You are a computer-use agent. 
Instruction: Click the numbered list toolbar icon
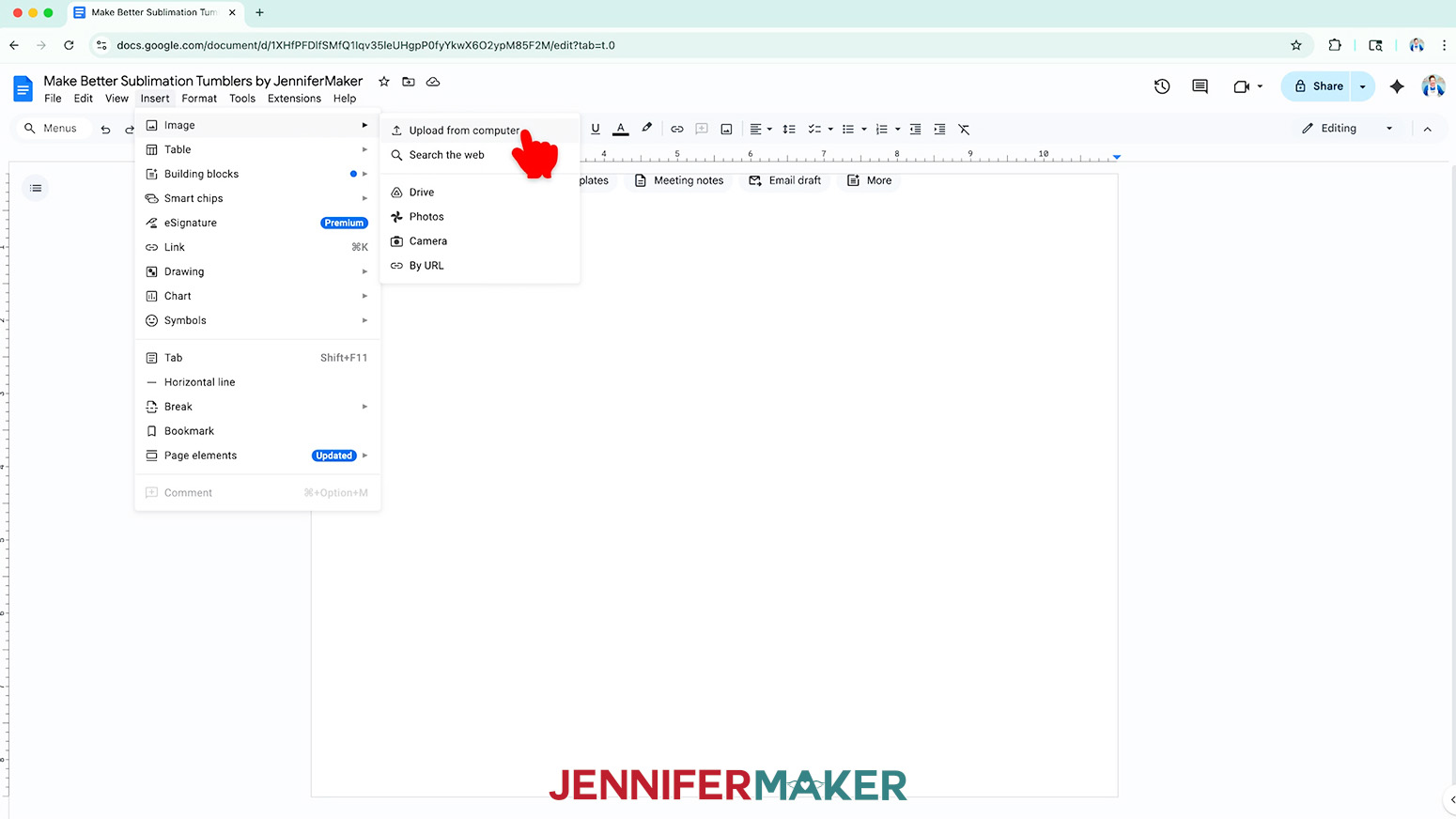click(x=881, y=129)
